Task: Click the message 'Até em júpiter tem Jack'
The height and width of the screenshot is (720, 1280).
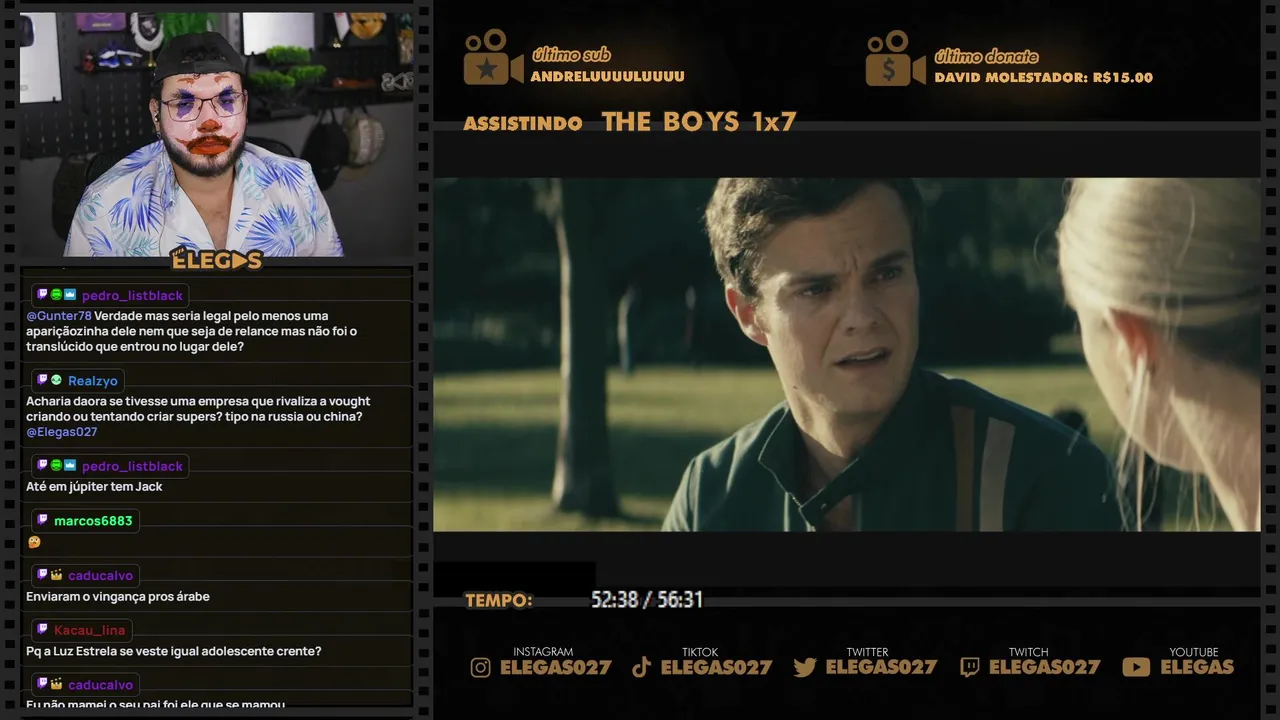Action: coord(94,487)
